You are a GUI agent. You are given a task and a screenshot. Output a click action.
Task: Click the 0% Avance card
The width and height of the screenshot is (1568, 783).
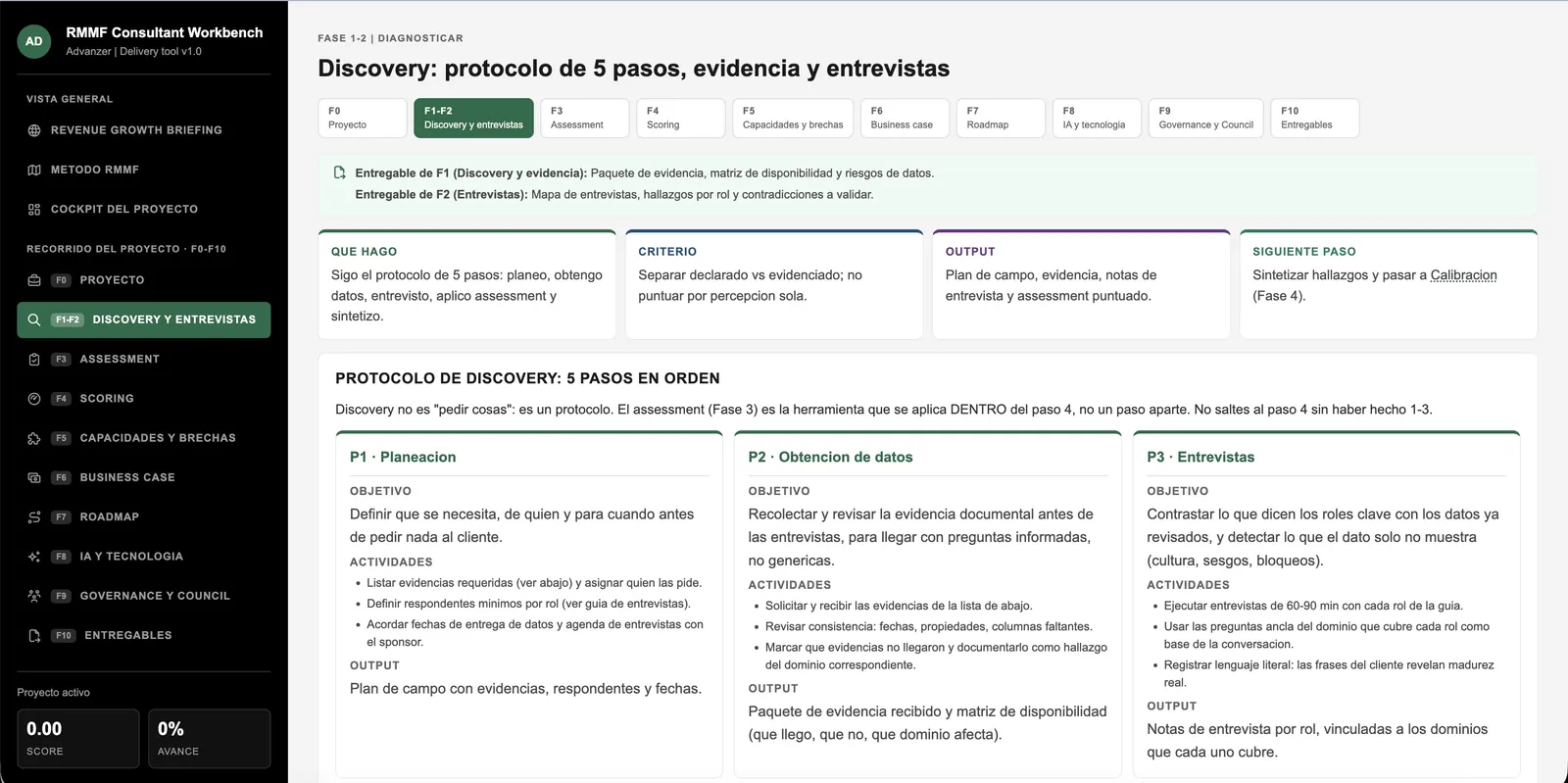click(209, 739)
